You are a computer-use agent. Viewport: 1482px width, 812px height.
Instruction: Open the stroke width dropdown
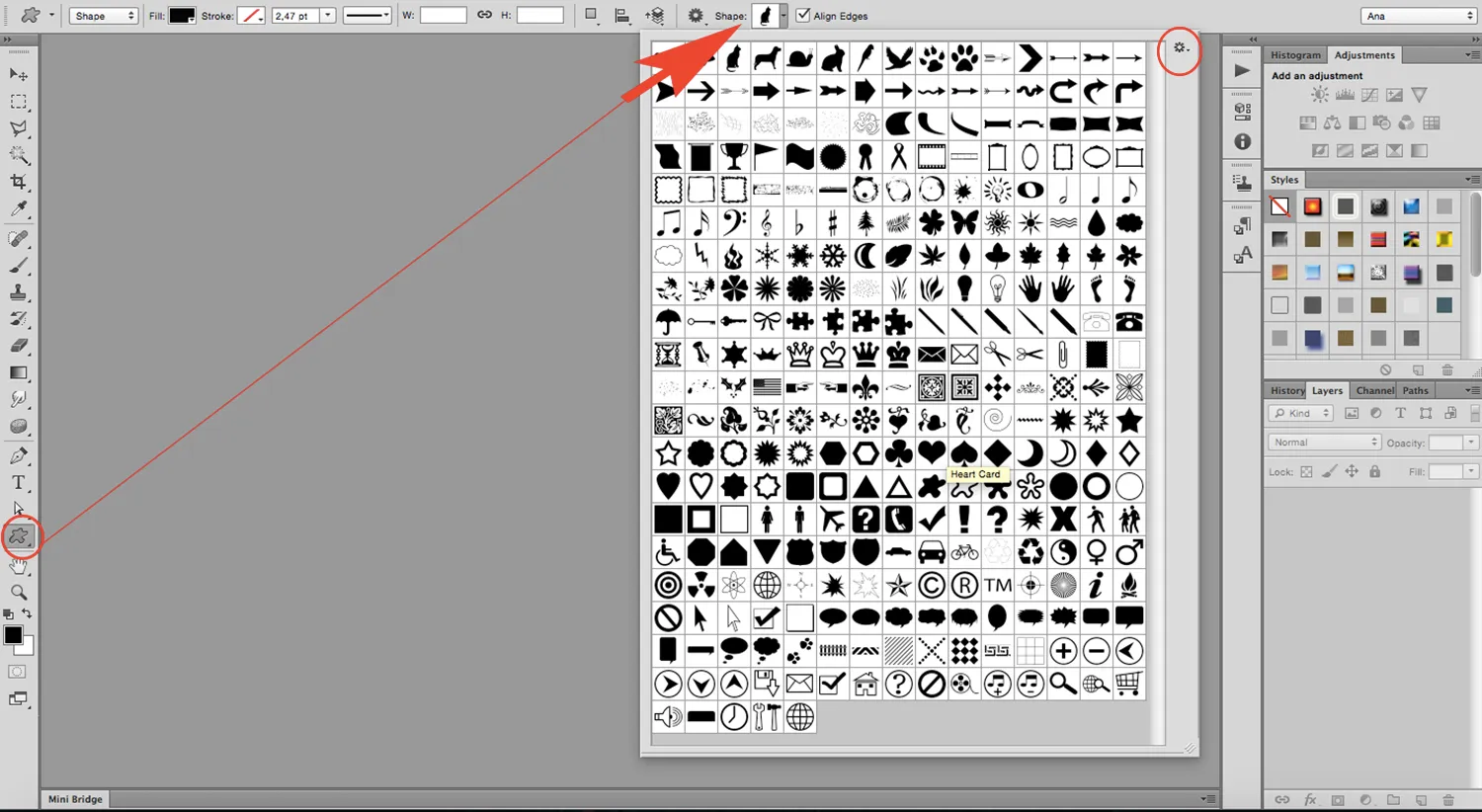tap(327, 15)
